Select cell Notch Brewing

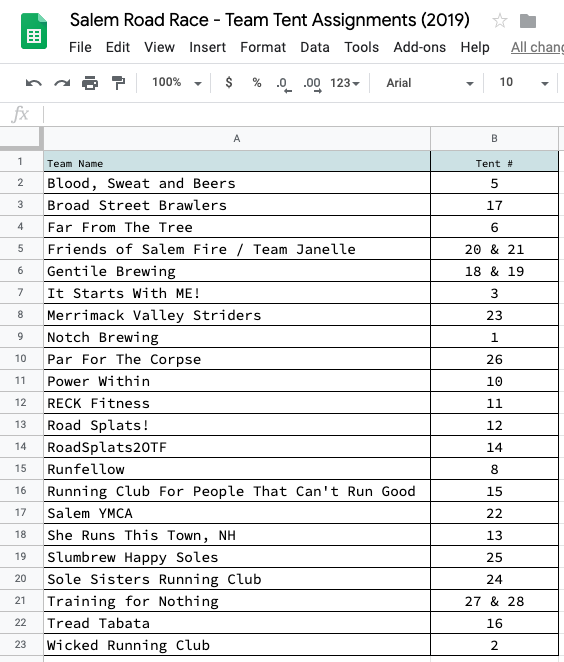[x=237, y=336]
